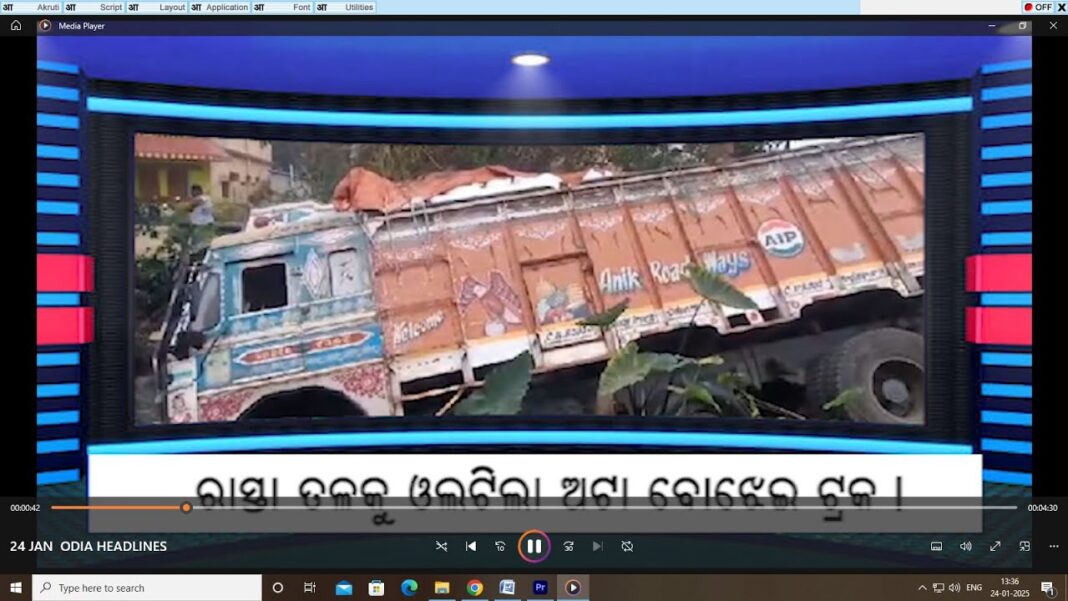Open the volume control

(x=965, y=546)
